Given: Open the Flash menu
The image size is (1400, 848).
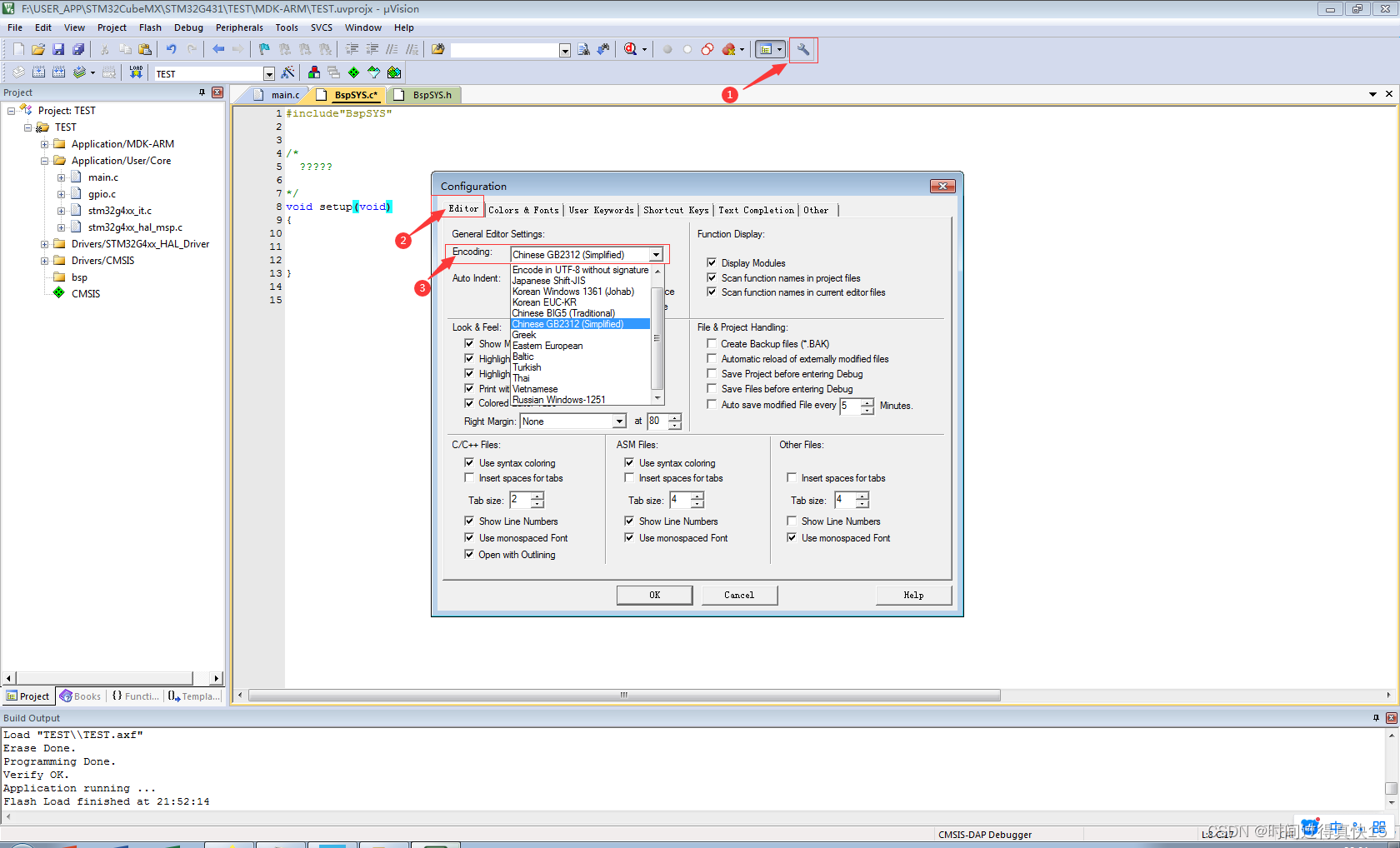Looking at the screenshot, I should coord(150,27).
